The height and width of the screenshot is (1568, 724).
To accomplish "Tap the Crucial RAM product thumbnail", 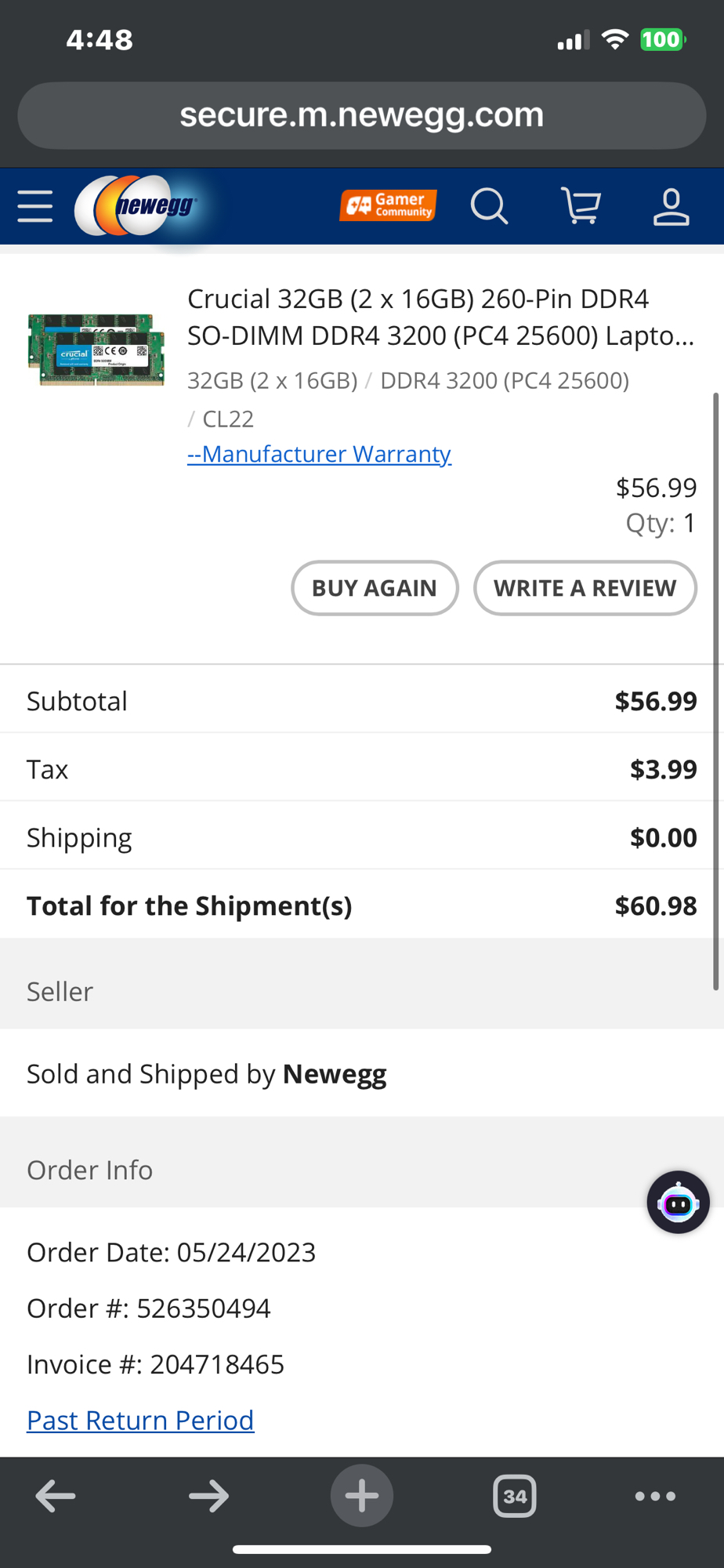I will point(96,350).
